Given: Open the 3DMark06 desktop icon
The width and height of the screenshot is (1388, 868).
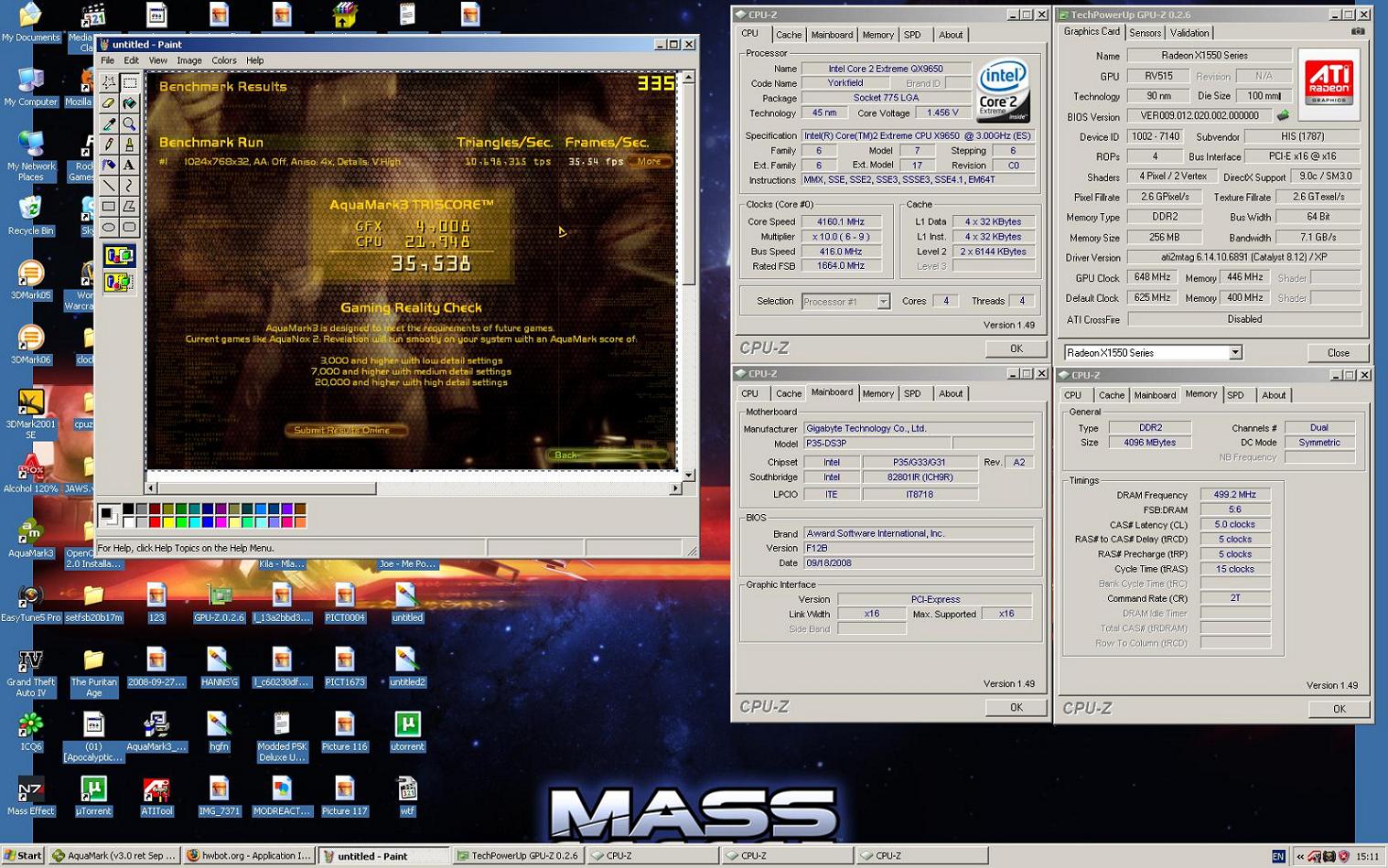Looking at the screenshot, I should click(30, 344).
